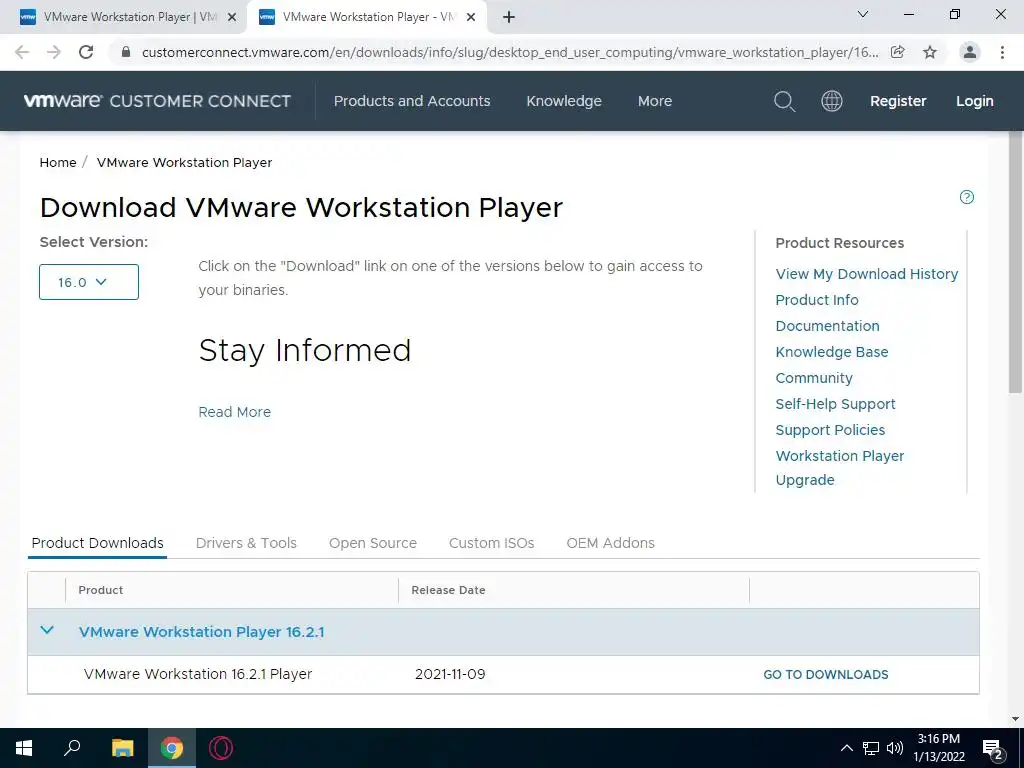Click the help question mark icon
This screenshot has height=768, width=1024.
[x=967, y=197]
